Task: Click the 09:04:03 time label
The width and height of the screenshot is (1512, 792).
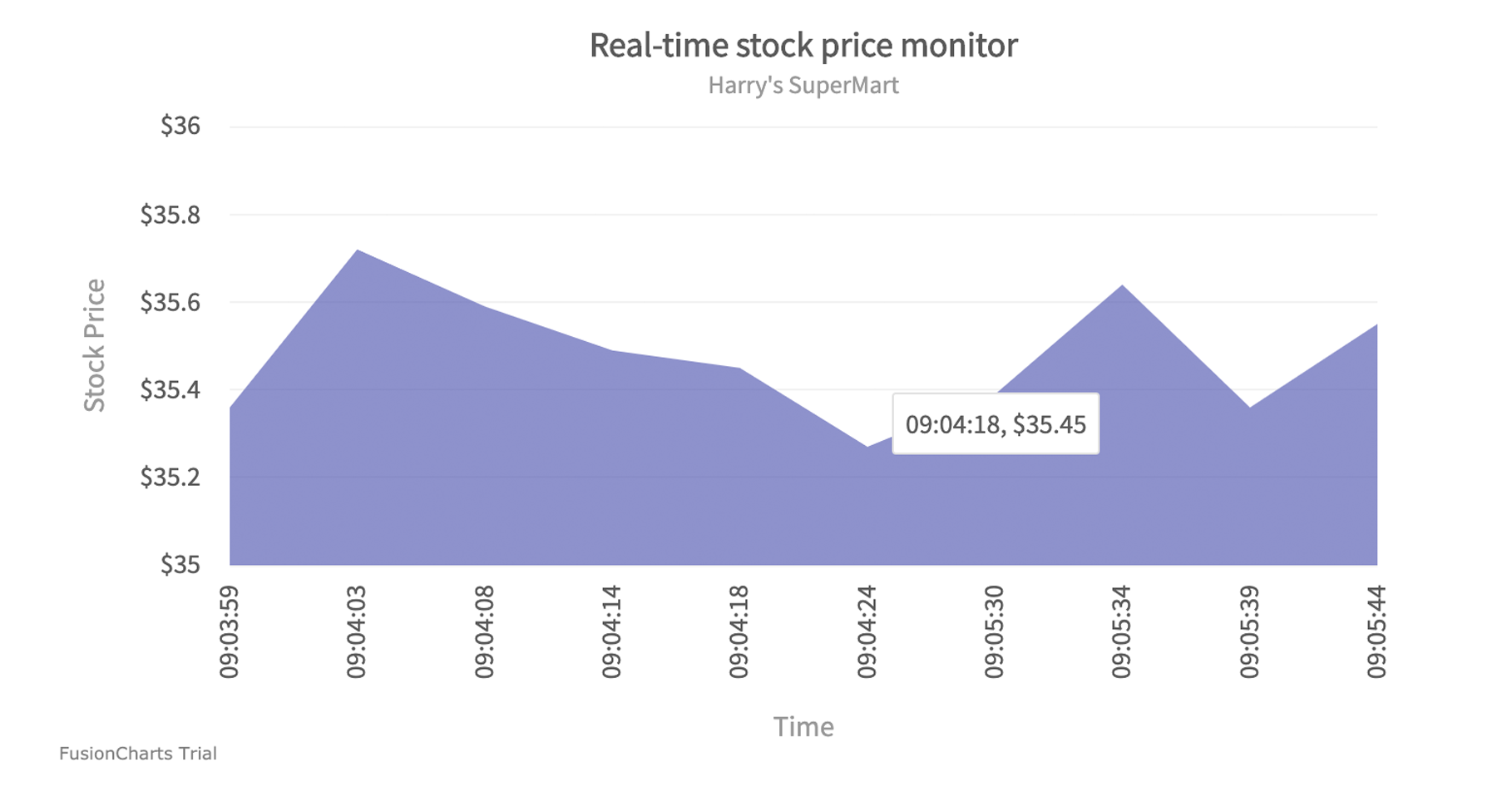Action: [x=357, y=631]
